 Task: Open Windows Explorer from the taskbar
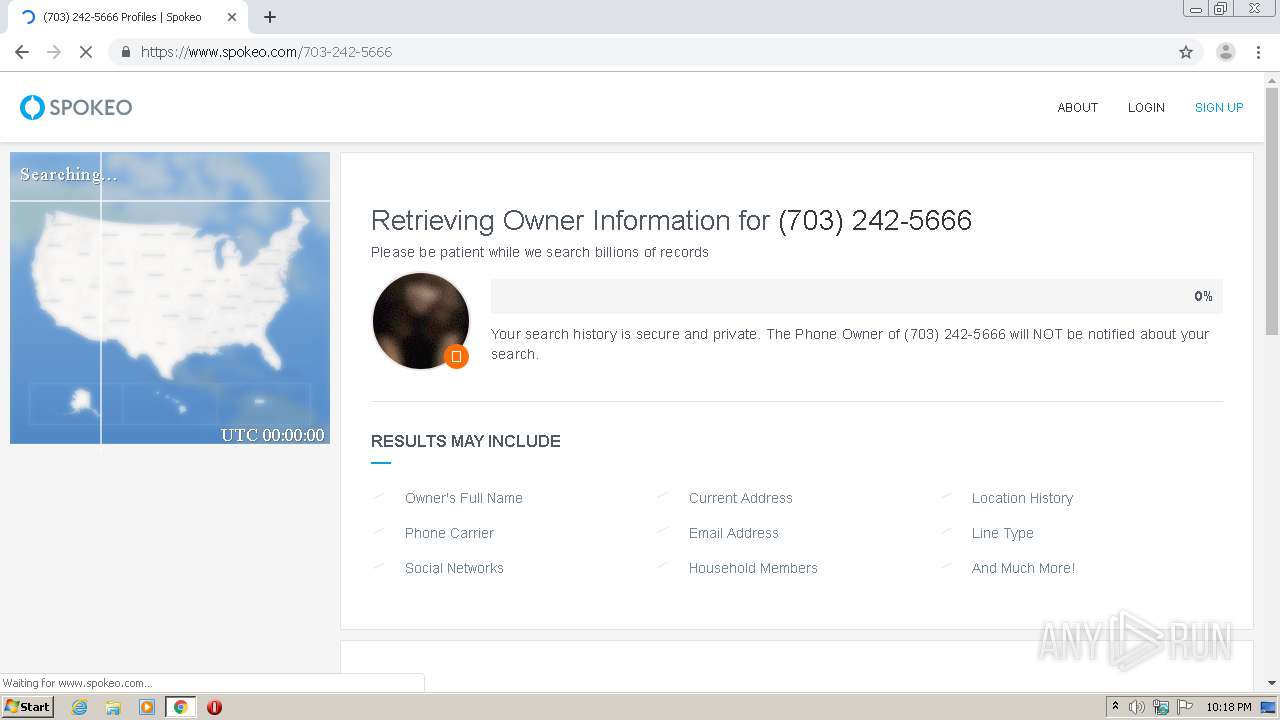tap(113, 707)
